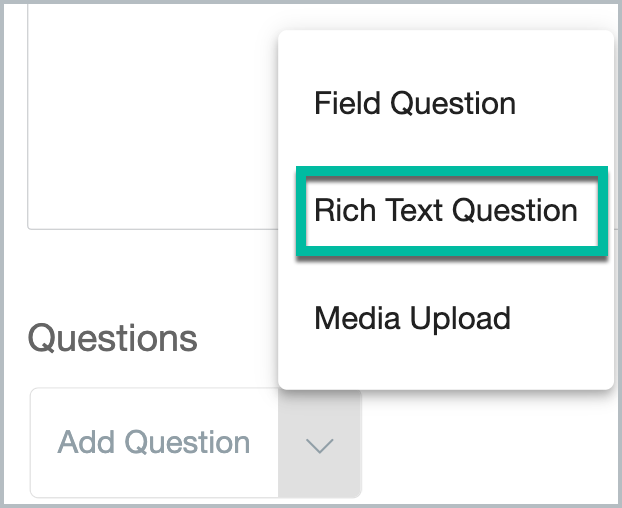Screen dimensions: 622x508
Task: Collapse the question type dropdown via its arrow
Action: (319, 445)
